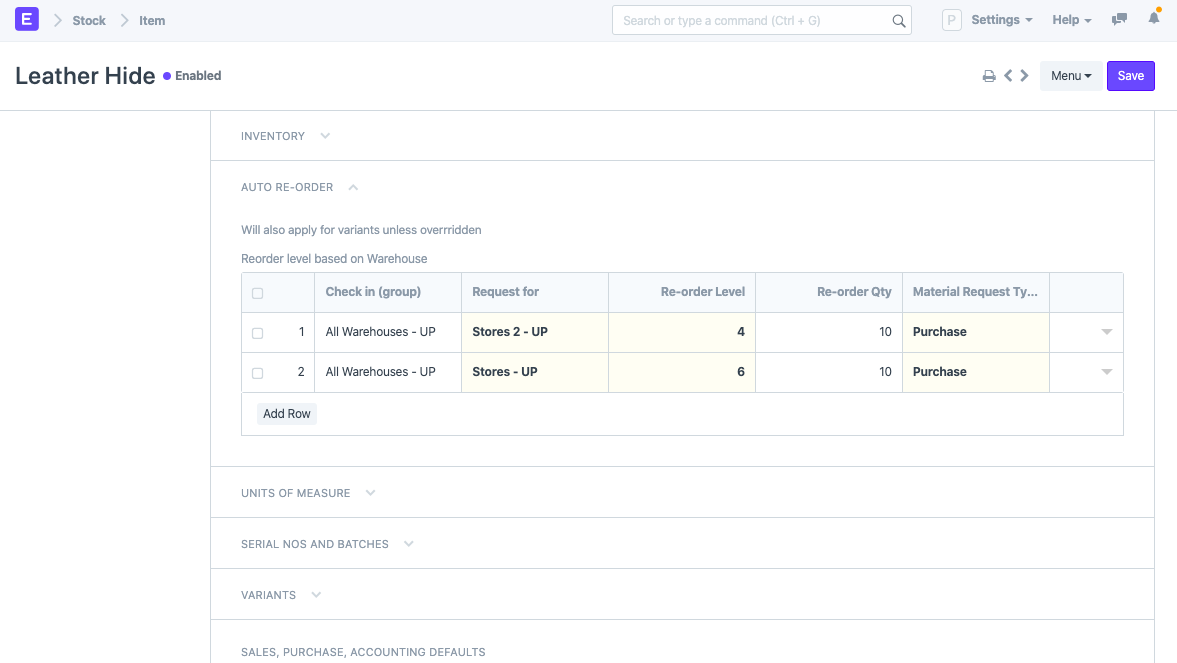Open the Help menu
1177x663 pixels.
[x=1071, y=20]
